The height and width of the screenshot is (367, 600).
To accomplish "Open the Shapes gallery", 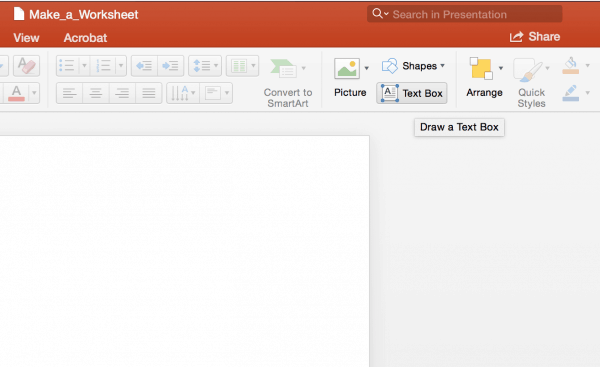I will click(414, 66).
